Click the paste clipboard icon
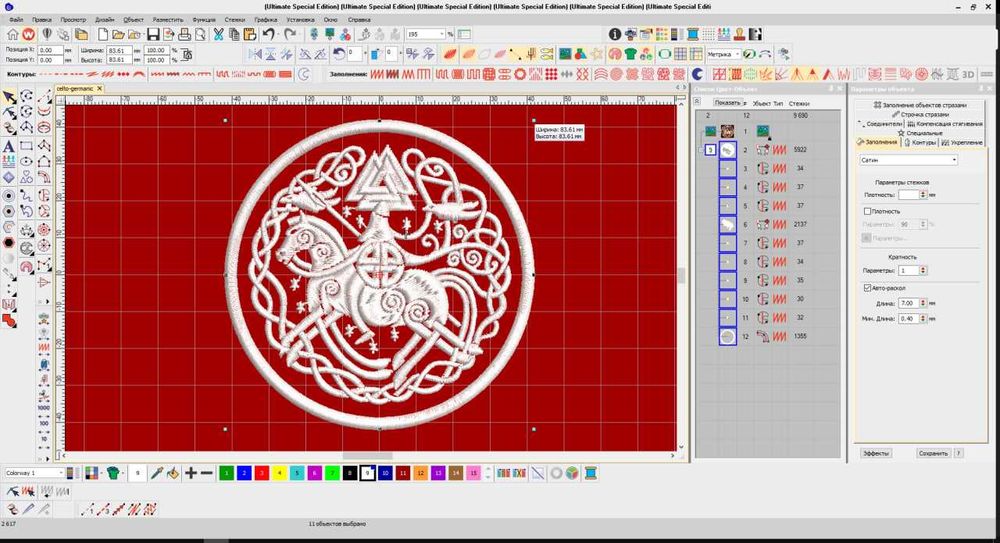 pyautogui.click(x=250, y=34)
